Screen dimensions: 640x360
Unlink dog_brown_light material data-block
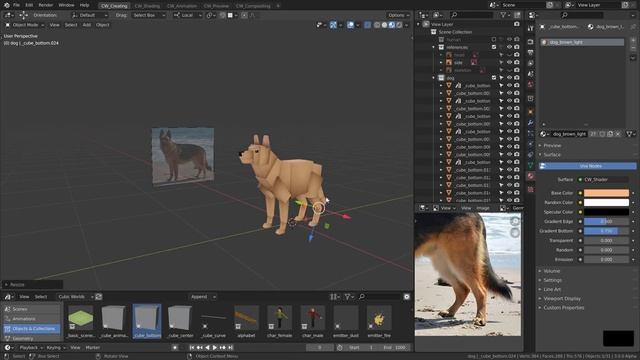[x=618, y=134]
